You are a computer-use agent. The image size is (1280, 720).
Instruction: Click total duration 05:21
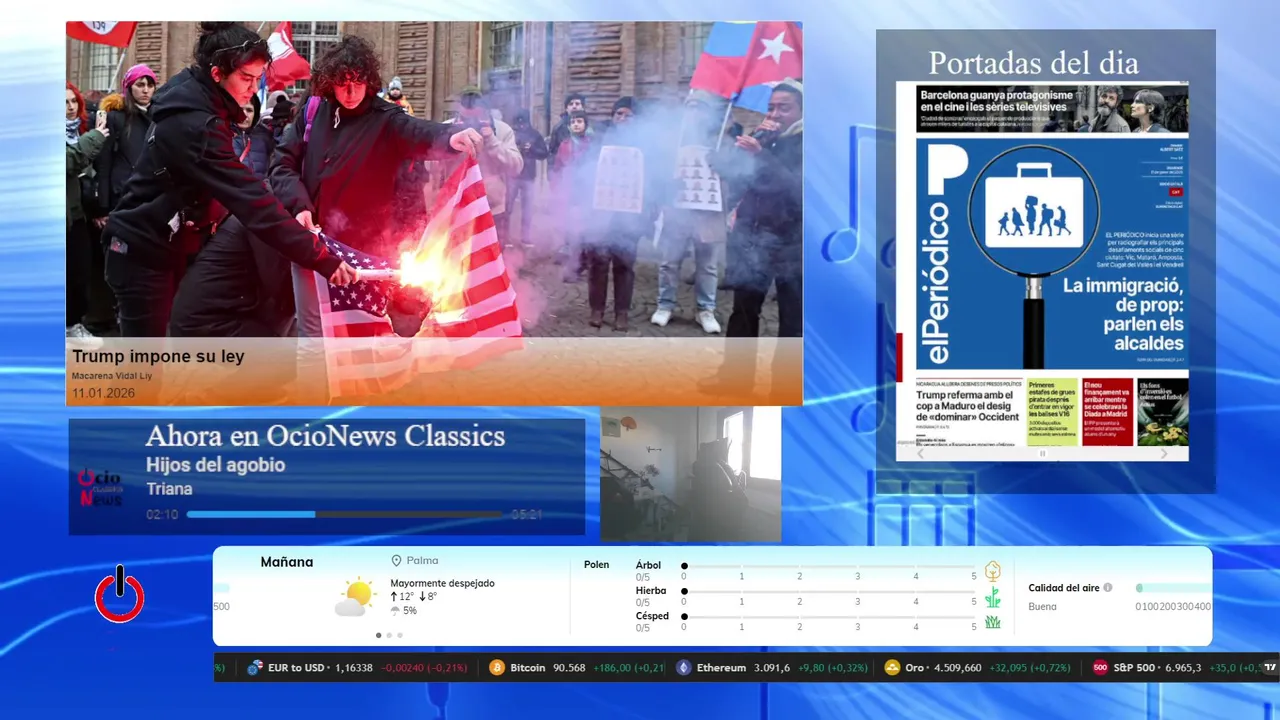click(527, 514)
